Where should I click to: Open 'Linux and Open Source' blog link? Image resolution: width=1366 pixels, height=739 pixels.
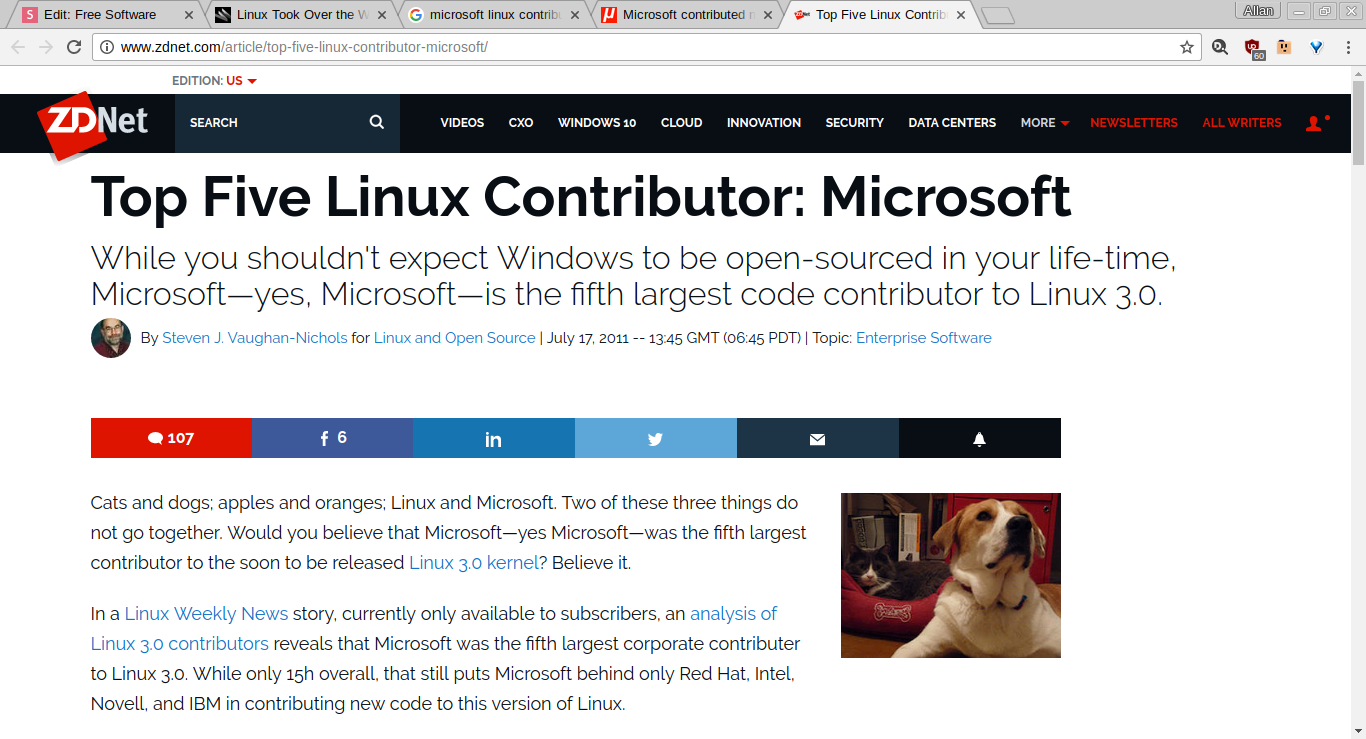point(455,338)
